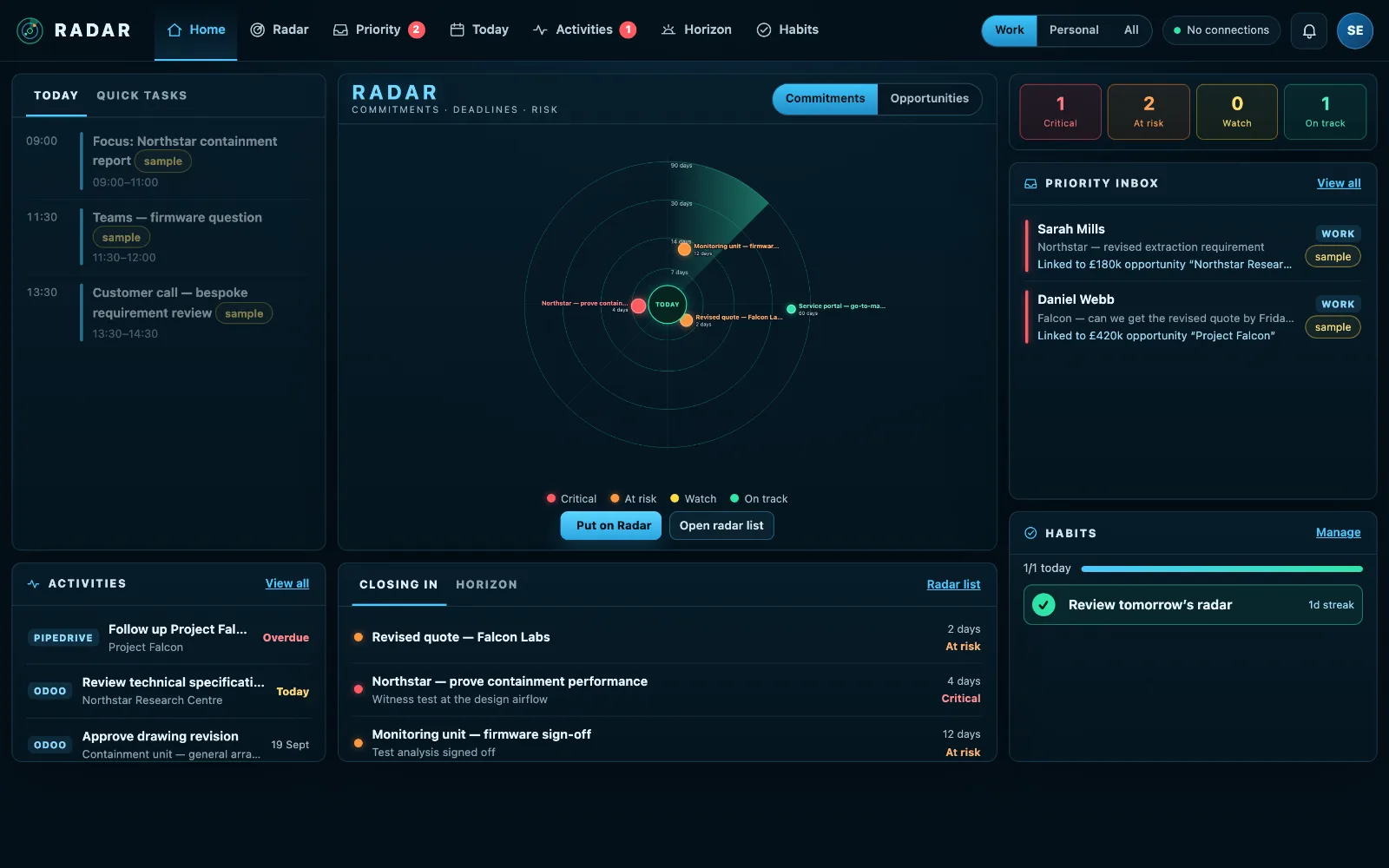Show Opportunities on the radar
Image resolution: width=1389 pixels, height=868 pixels.
(x=929, y=99)
